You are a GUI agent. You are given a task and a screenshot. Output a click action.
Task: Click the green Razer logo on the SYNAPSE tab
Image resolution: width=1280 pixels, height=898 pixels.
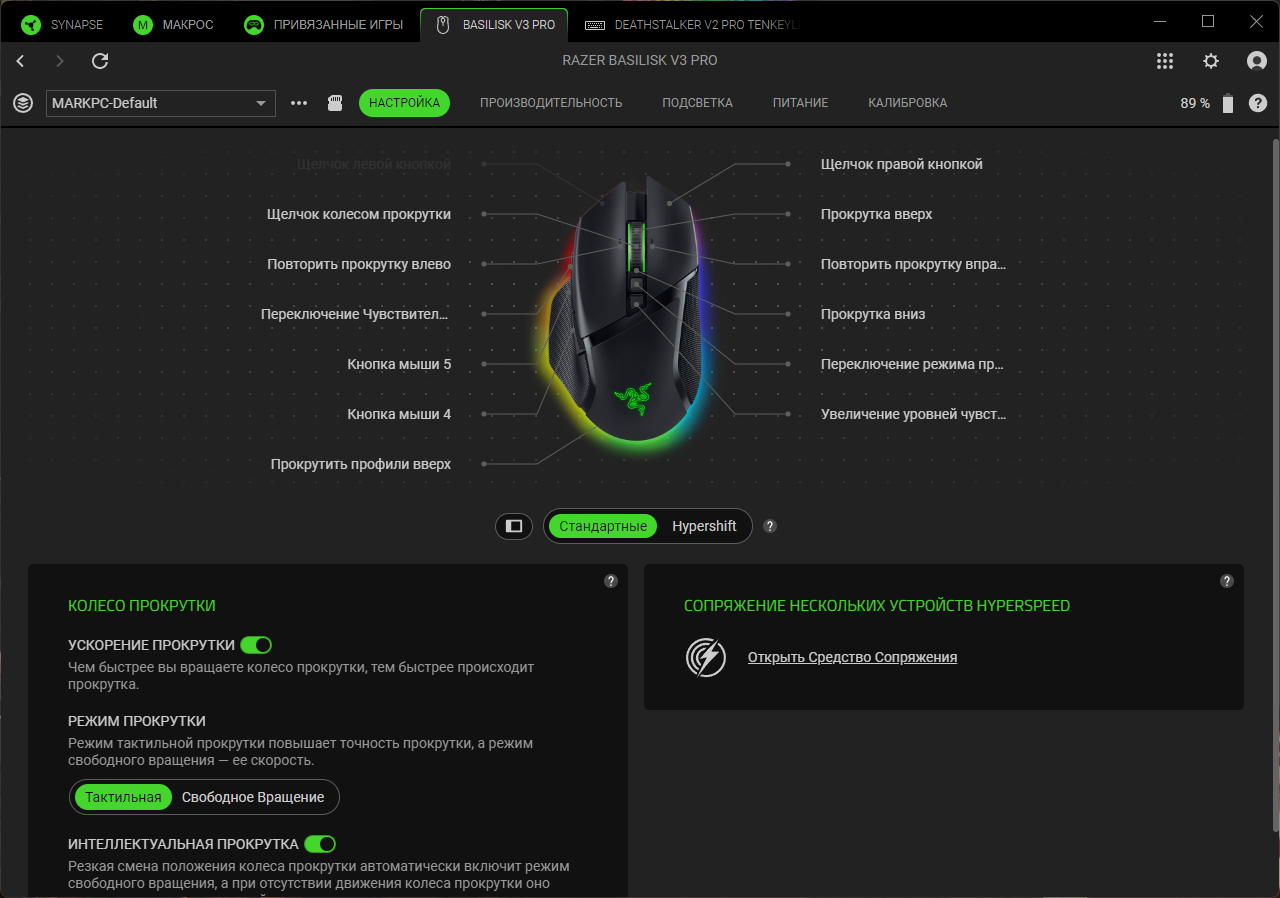click(32, 25)
